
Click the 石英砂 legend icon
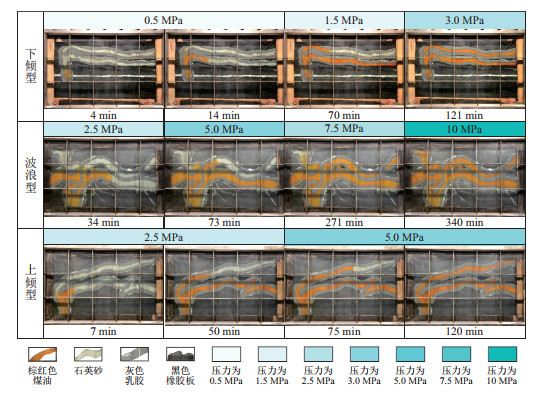[88, 354]
